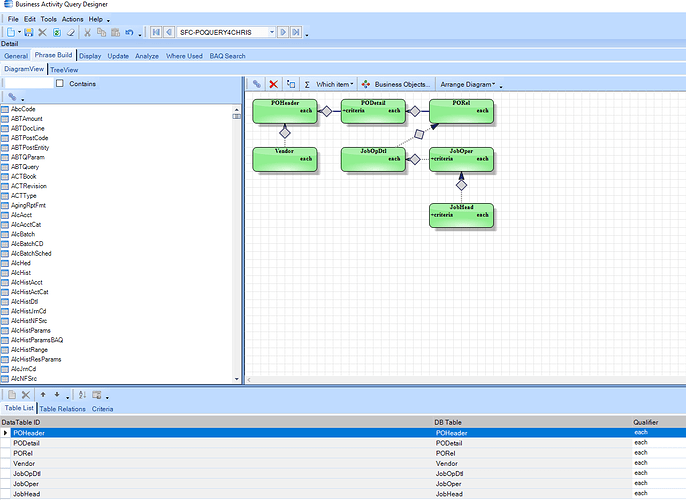
Task: Open the Arrange Diagram dropdown
Action: tap(468, 84)
